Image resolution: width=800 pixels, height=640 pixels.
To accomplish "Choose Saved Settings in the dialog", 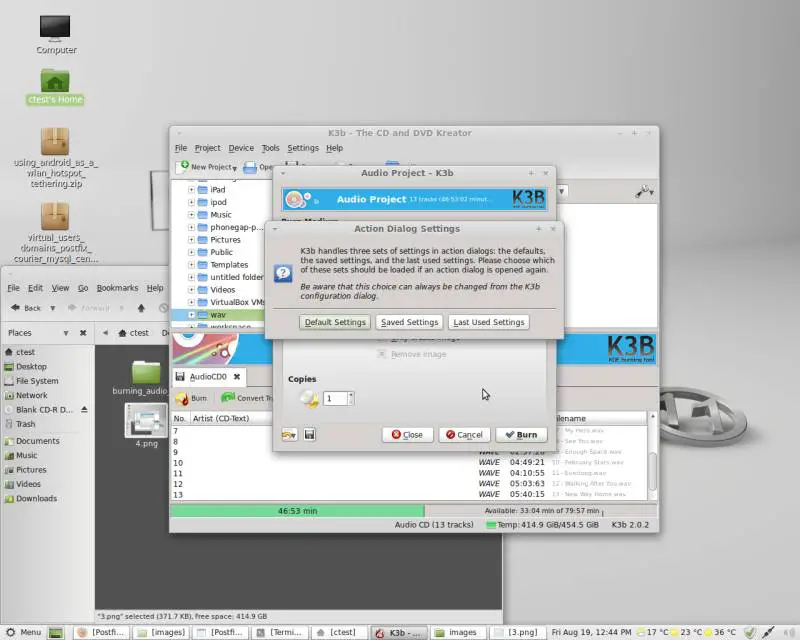I will tap(409, 322).
